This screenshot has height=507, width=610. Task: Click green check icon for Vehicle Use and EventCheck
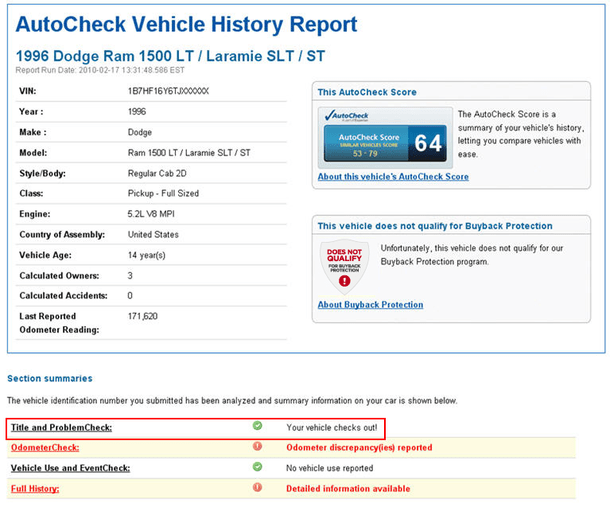pyautogui.click(x=257, y=466)
